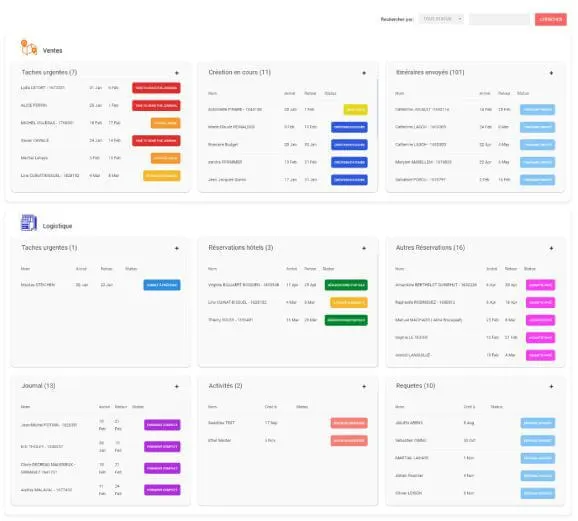The width and height of the screenshot is (578, 521).
Task: Click the Activités (2) card title
Action: pyautogui.click(x=225, y=386)
